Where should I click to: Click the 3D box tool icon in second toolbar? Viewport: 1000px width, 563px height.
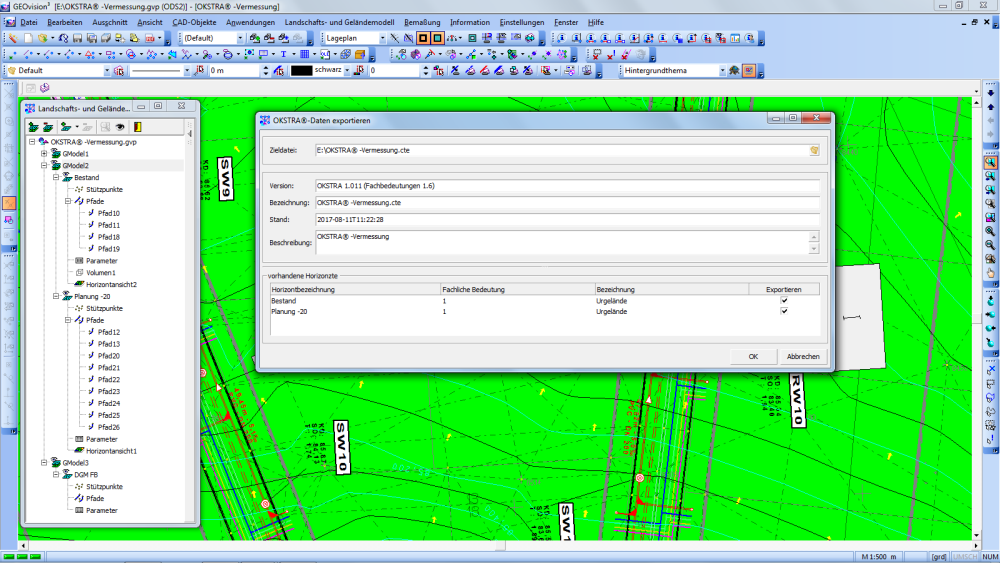click(x=360, y=54)
